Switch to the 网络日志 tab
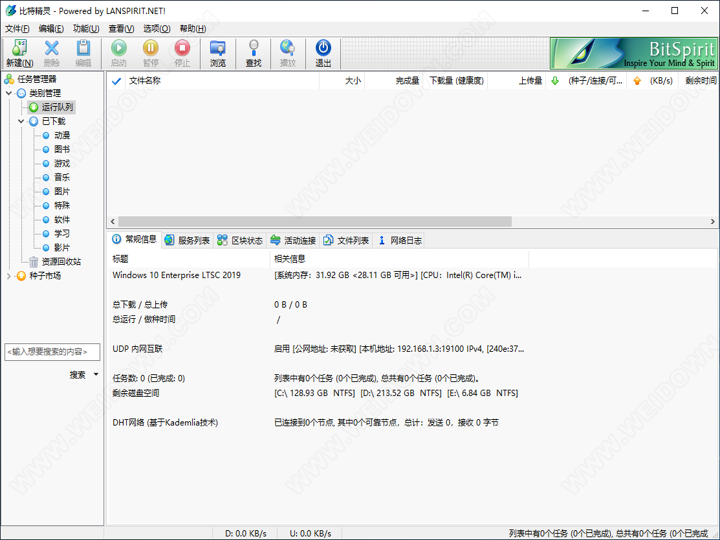This screenshot has height=540, width=720. (399, 240)
